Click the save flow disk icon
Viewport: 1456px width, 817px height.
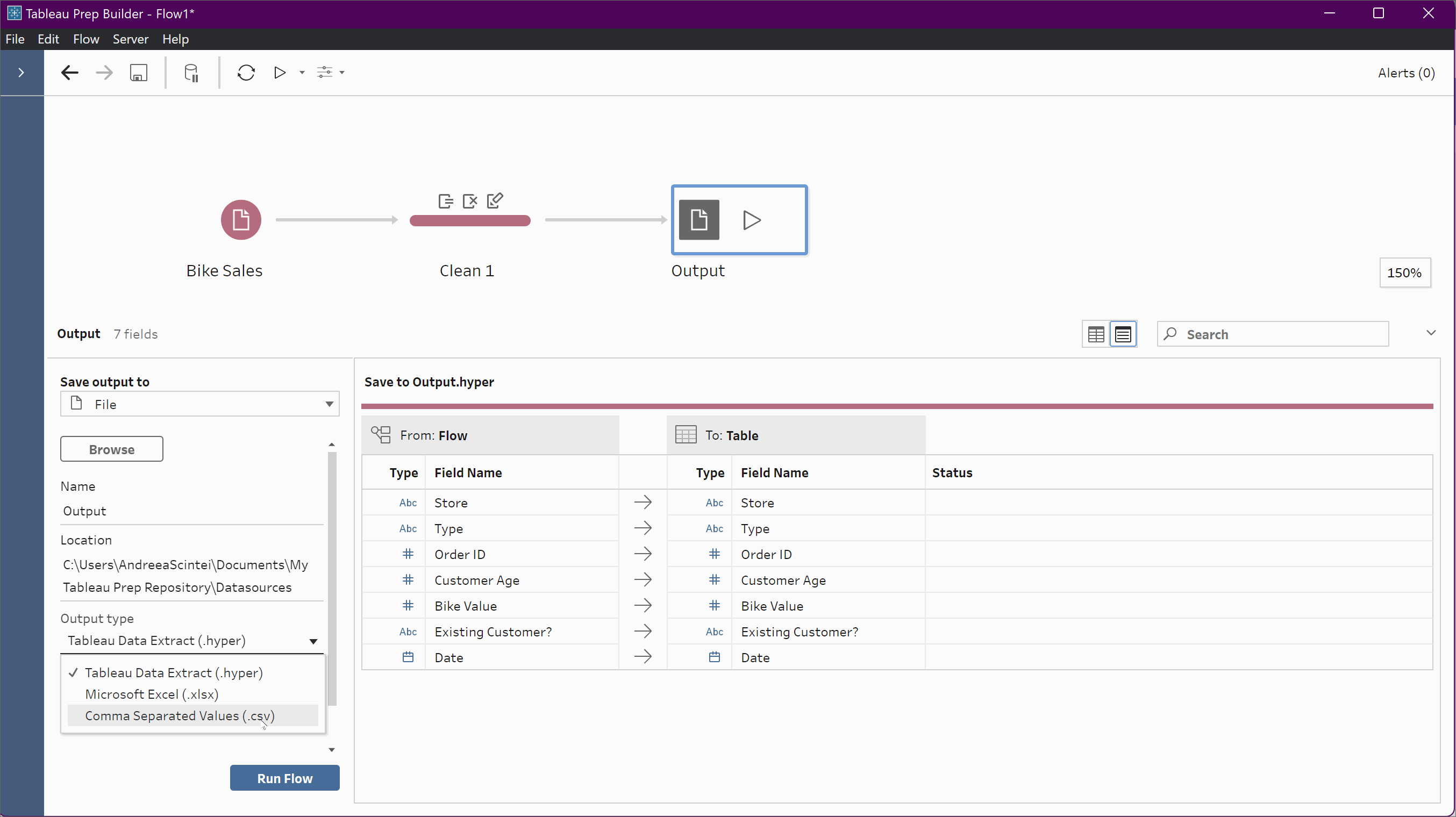139,73
